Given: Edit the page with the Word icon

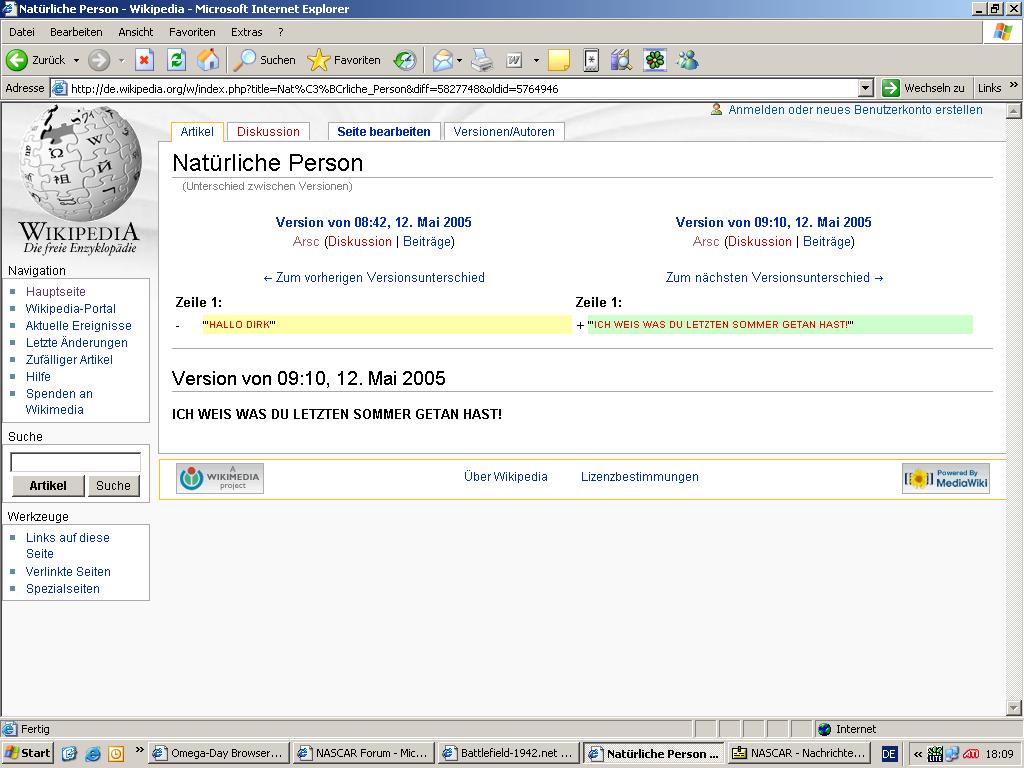Looking at the screenshot, I should pos(515,60).
